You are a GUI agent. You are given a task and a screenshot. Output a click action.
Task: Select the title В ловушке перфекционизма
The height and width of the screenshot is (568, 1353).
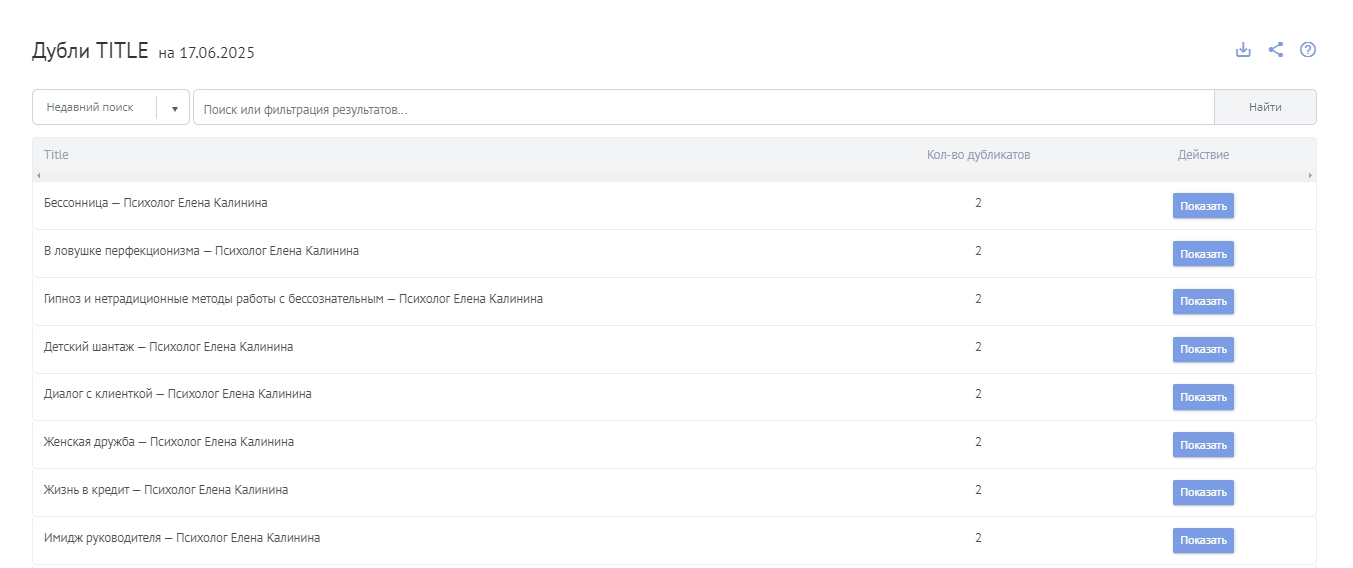(x=202, y=251)
